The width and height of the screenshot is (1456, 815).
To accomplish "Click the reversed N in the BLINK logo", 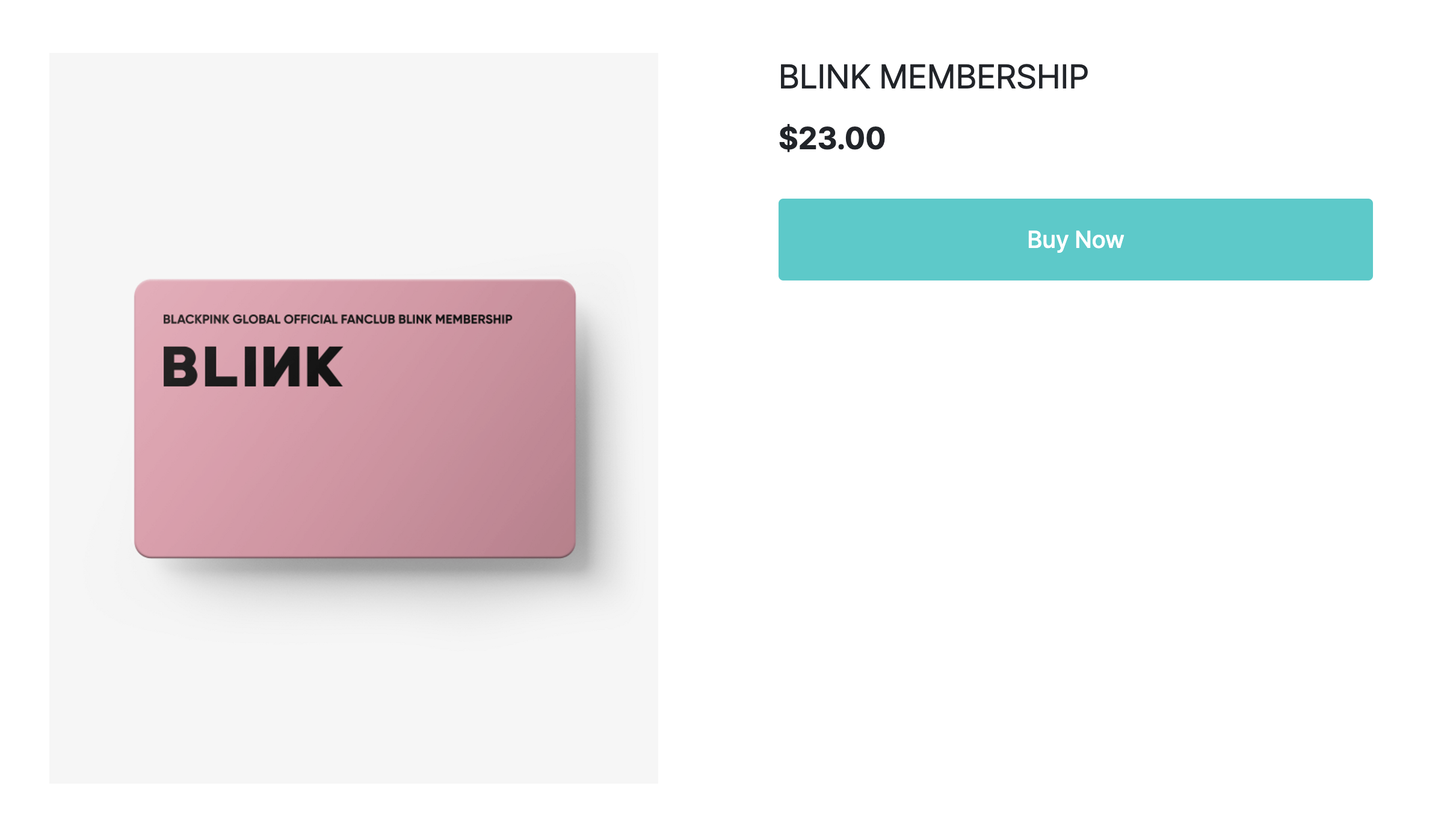I will (x=282, y=366).
